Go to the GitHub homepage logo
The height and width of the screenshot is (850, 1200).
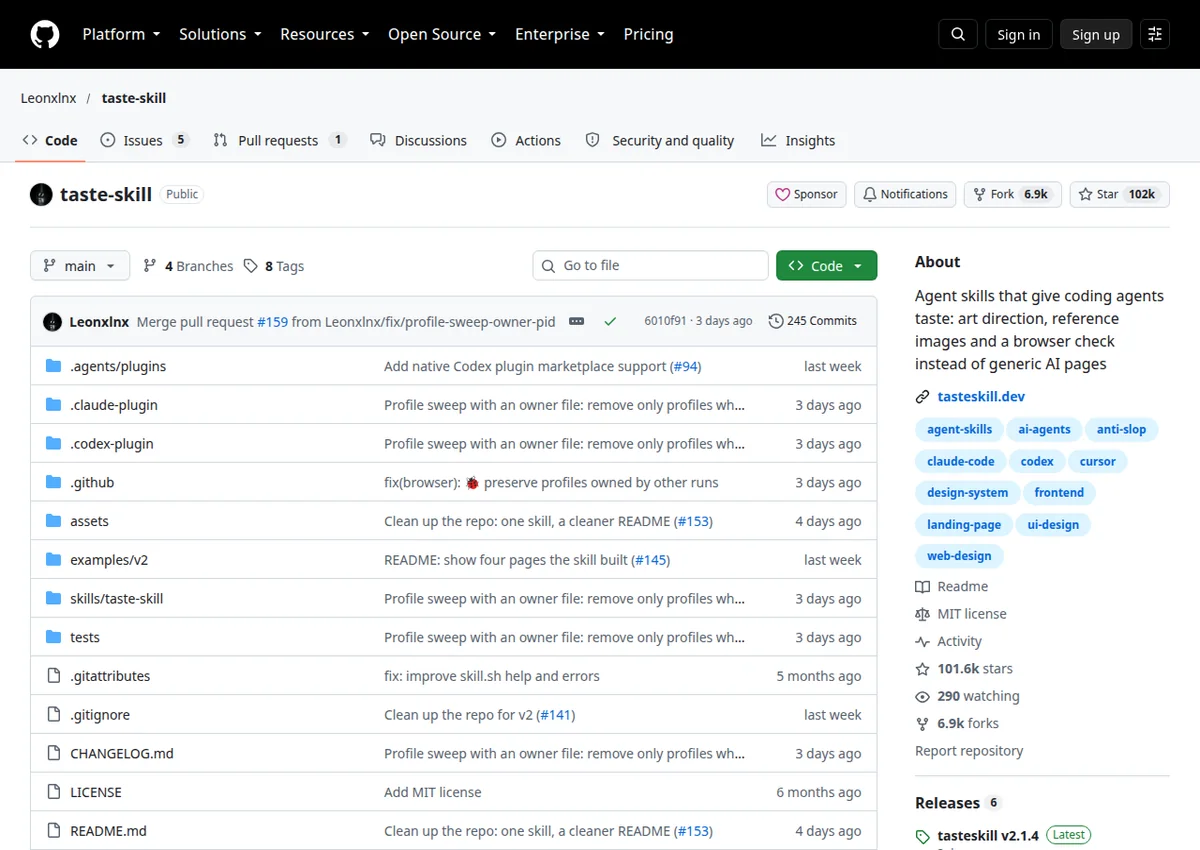pyautogui.click(x=45, y=34)
